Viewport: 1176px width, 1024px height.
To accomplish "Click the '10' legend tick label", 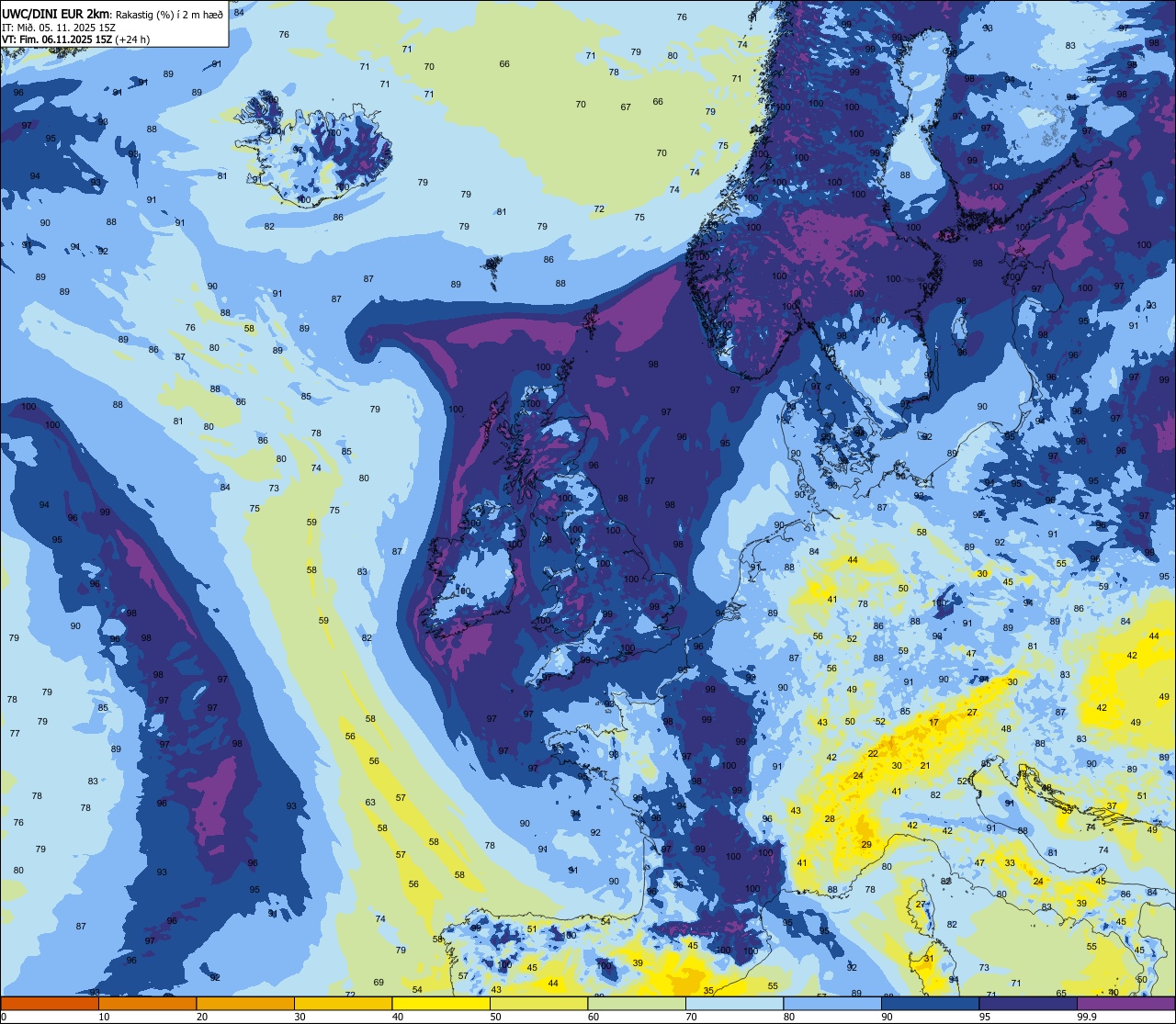I will click(104, 1017).
